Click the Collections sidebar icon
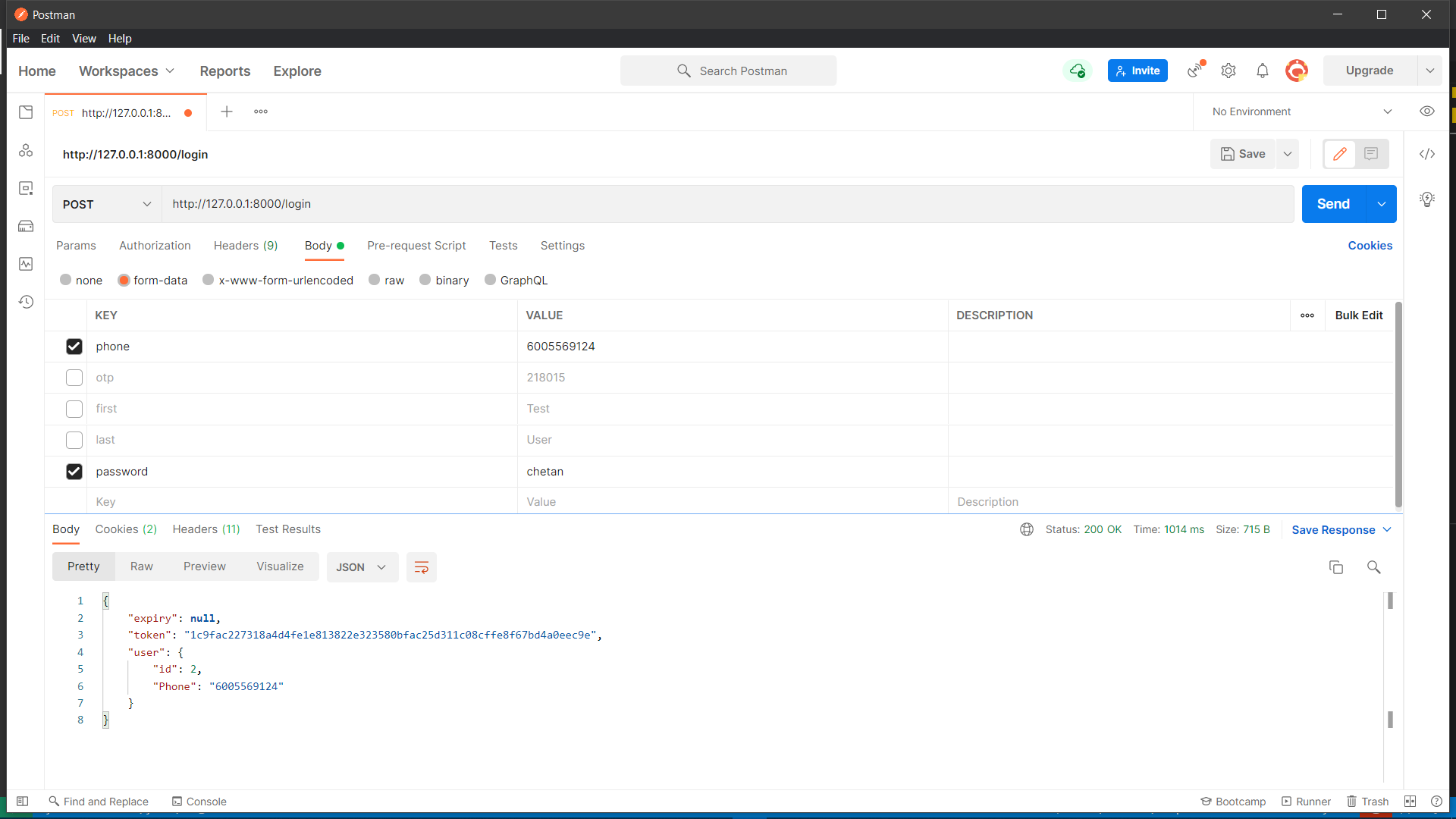The width and height of the screenshot is (1456, 819). 26,111
